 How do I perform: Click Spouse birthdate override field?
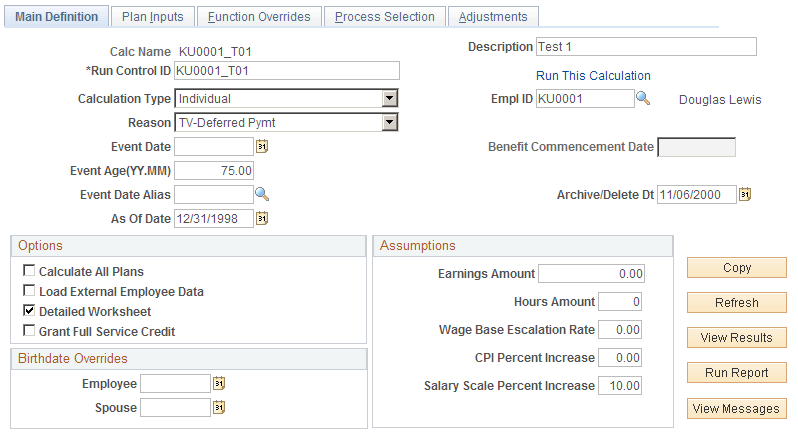point(176,408)
